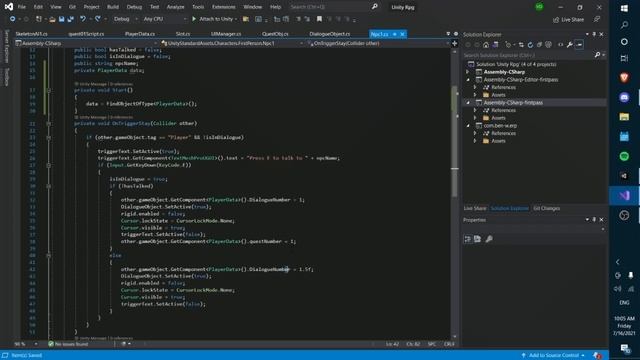Image resolution: width=640 pixels, height=360 pixels.
Task: Open Brave browser from the taskbar
Action: click(624, 78)
